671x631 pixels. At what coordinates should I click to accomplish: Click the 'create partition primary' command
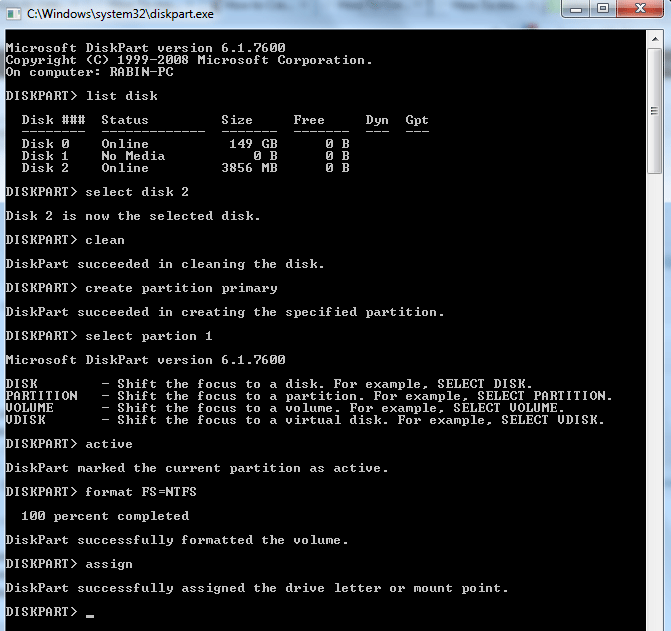(x=181, y=288)
